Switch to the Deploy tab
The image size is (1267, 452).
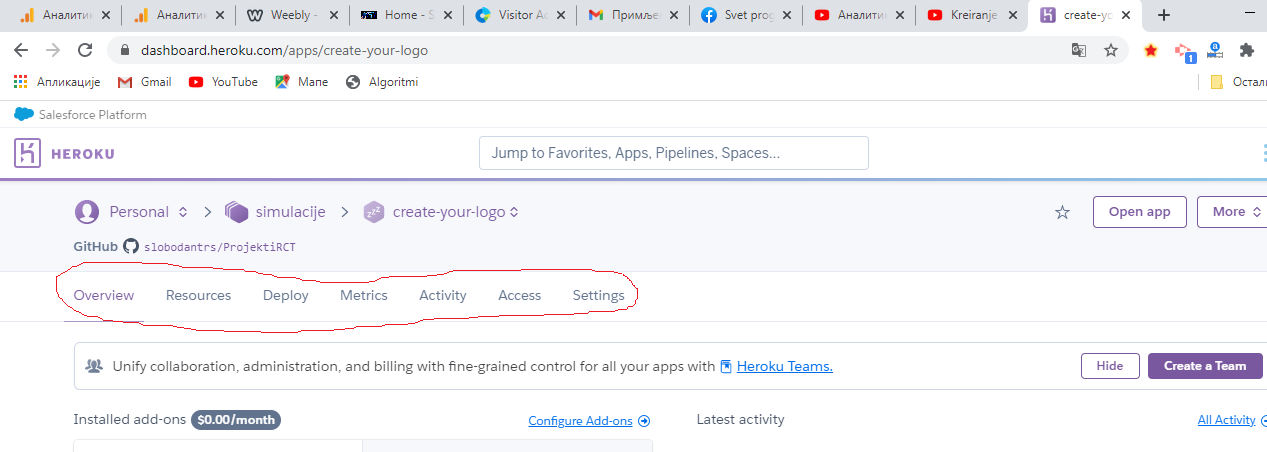286,295
